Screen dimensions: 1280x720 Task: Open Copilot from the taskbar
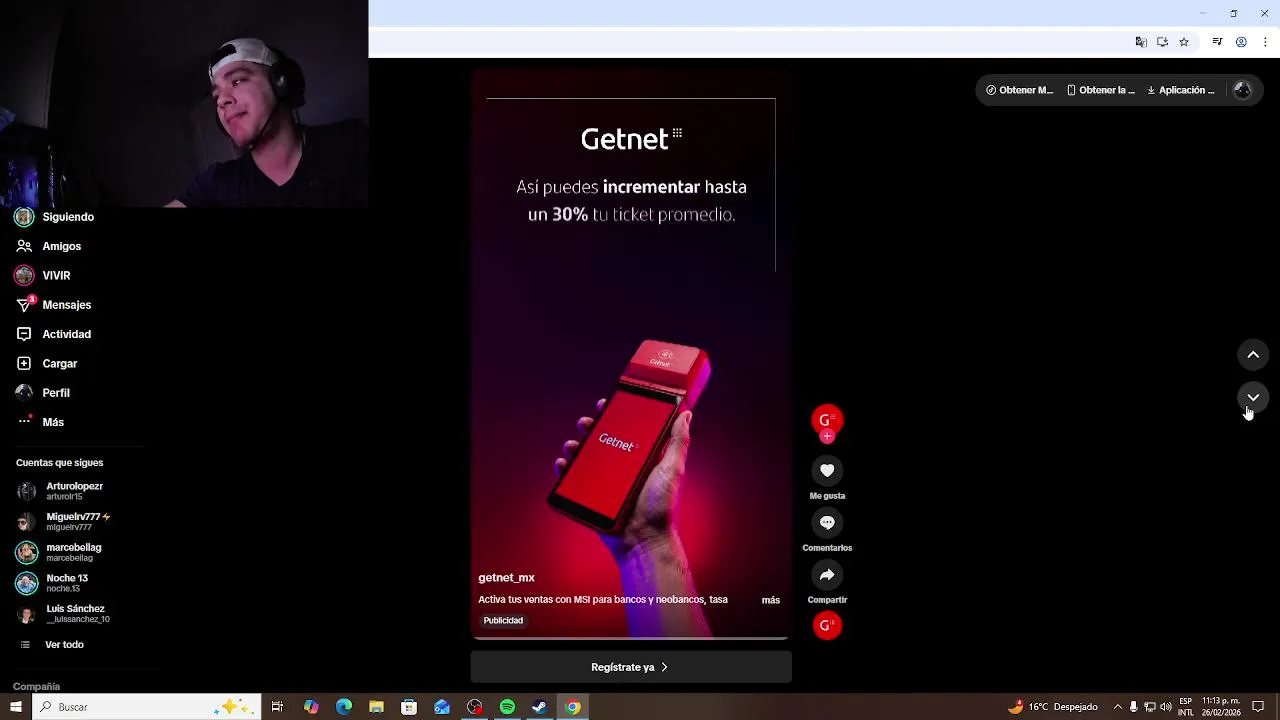tap(311, 707)
